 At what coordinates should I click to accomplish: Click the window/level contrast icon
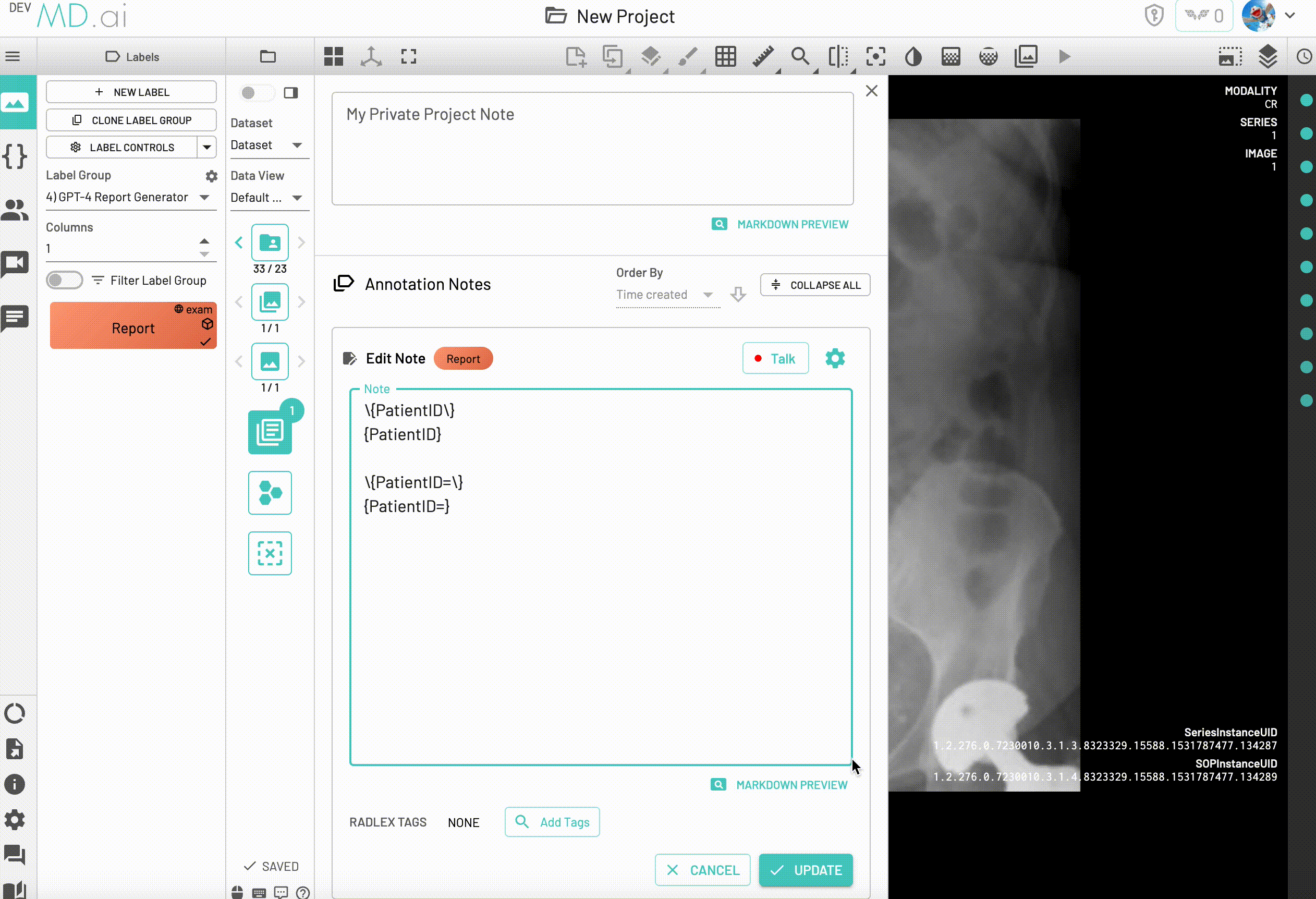coord(913,57)
